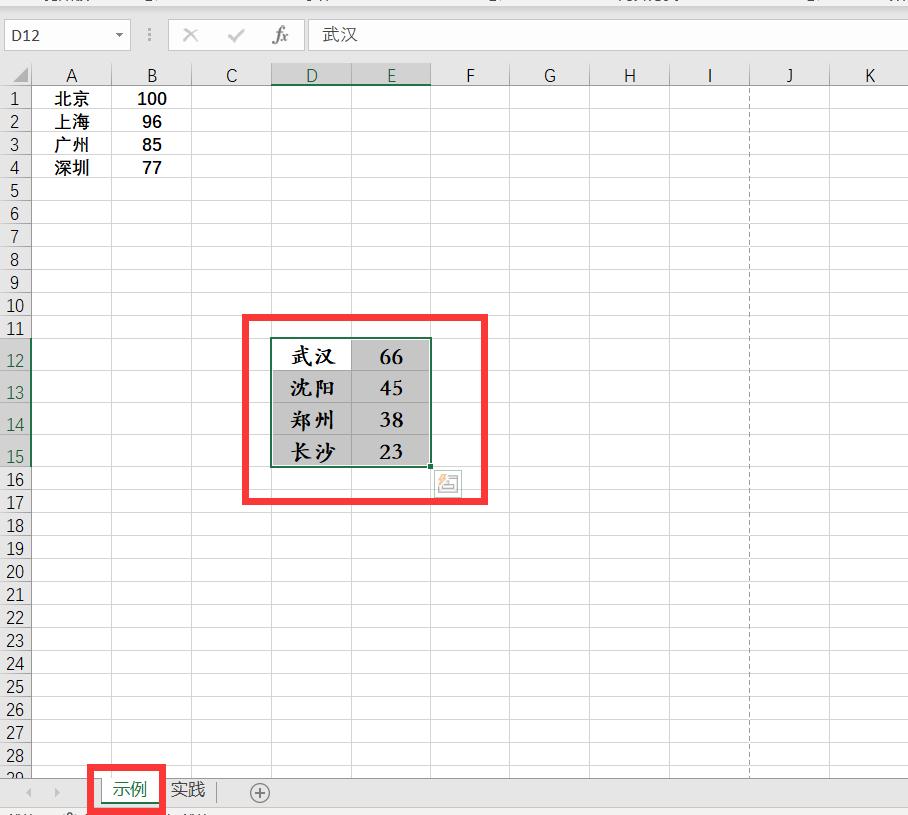Select column I header
Image resolution: width=908 pixels, height=815 pixels.
(709, 75)
